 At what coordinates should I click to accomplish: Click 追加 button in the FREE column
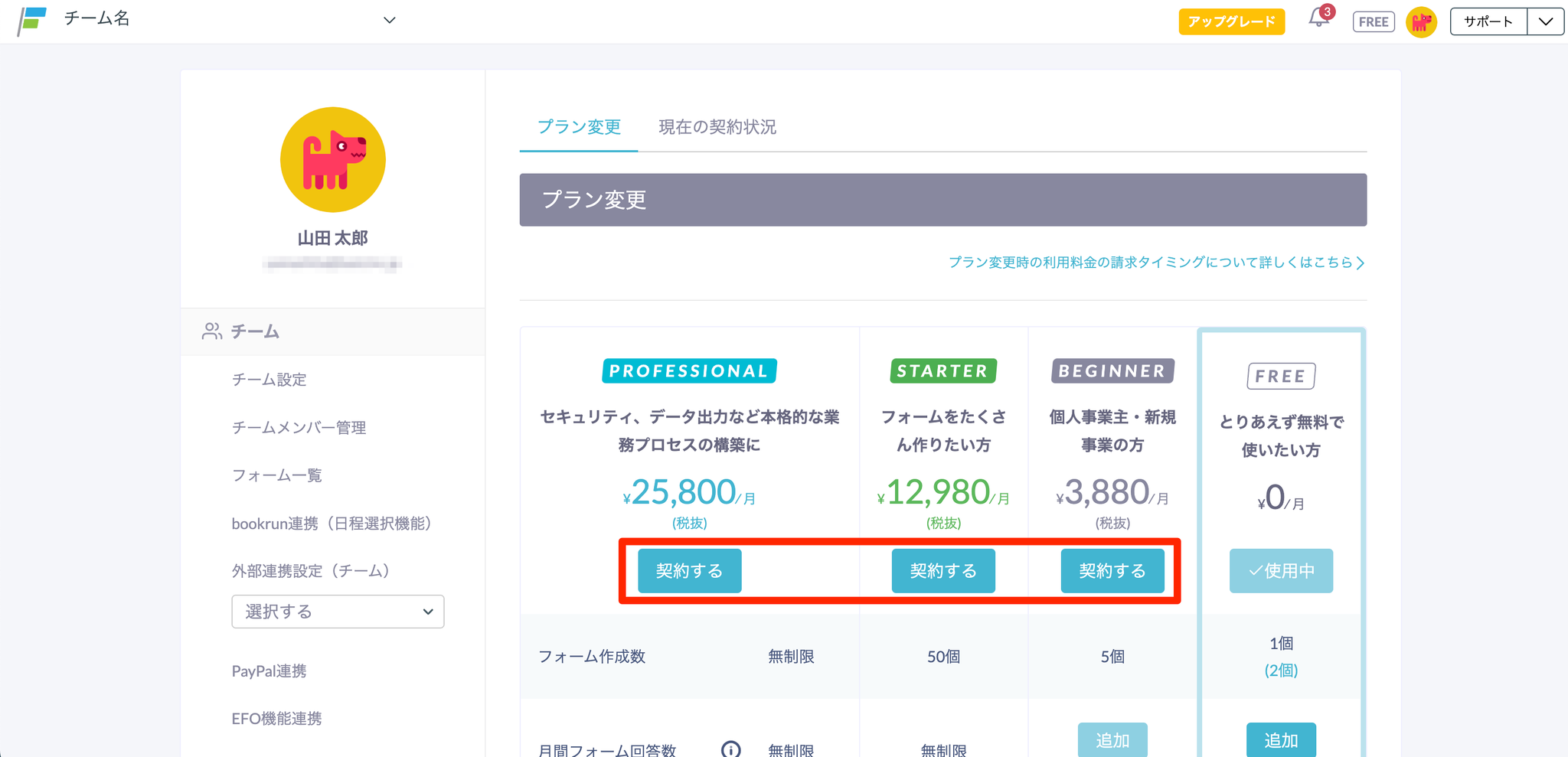tap(1280, 739)
